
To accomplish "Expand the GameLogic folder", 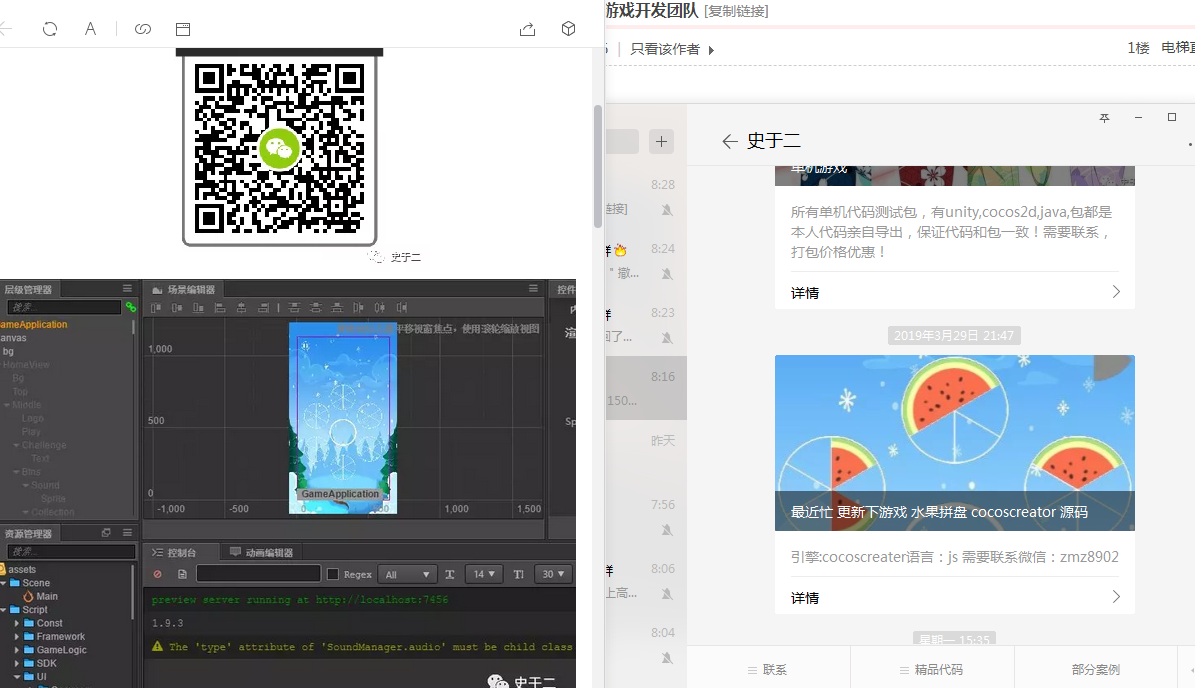I will pos(17,650).
